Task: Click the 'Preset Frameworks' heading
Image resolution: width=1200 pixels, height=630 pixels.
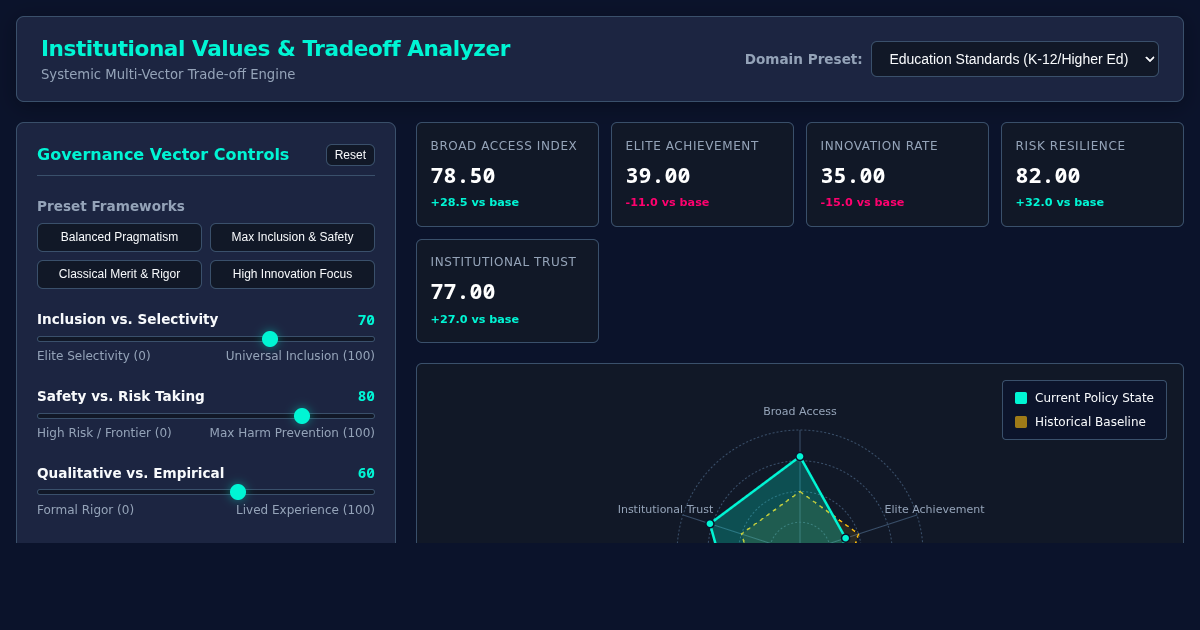Action: (x=111, y=206)
